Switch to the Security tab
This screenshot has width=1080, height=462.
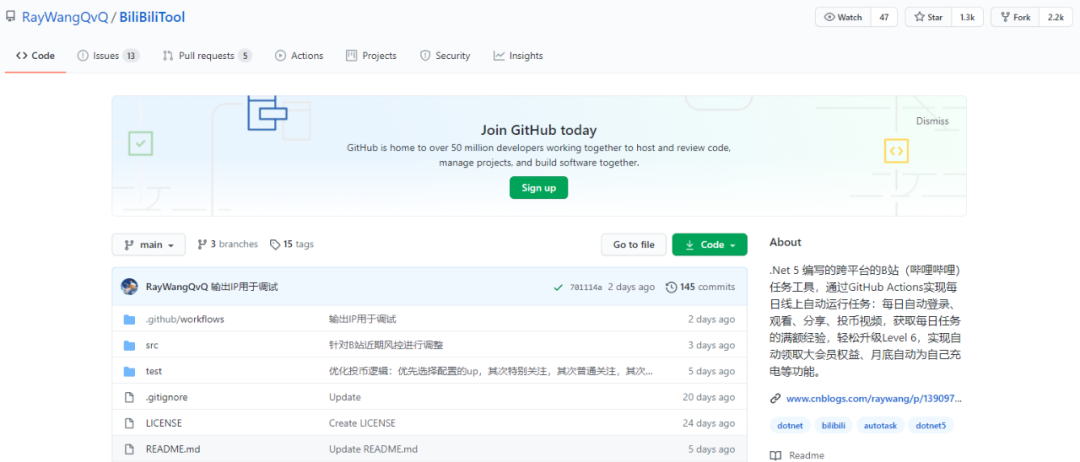pos(445,56)
